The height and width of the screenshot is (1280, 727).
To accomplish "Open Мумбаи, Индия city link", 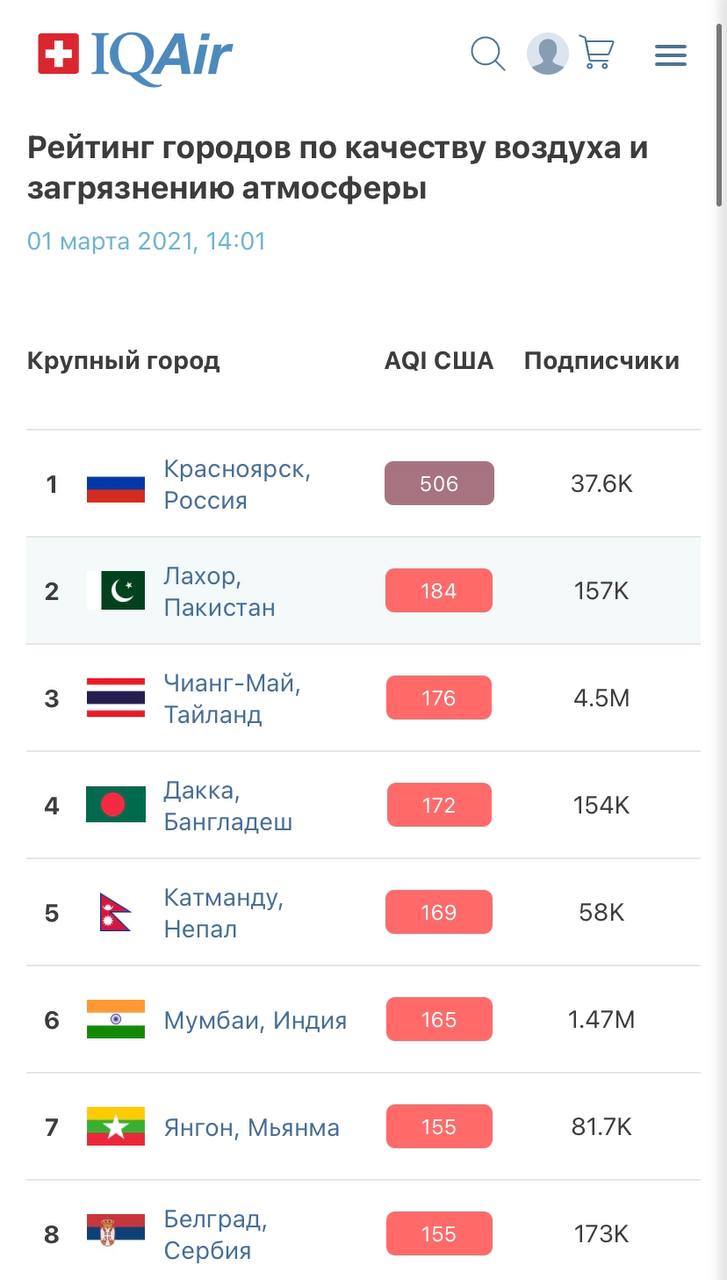I will [x=255, y=1020].
